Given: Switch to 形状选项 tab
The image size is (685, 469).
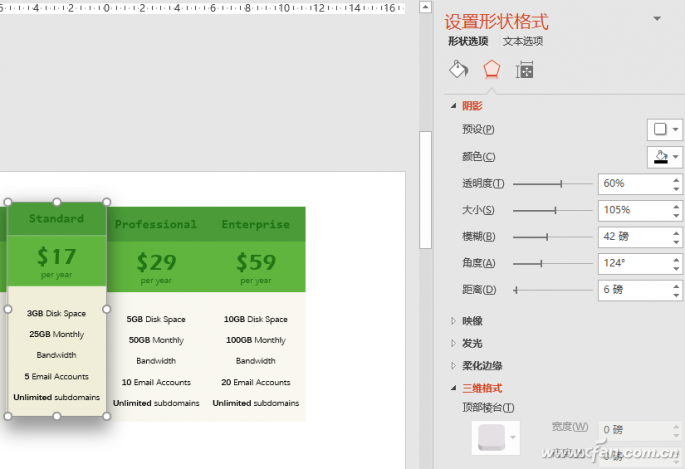Looking at the screenshot, I should [468, 41].
